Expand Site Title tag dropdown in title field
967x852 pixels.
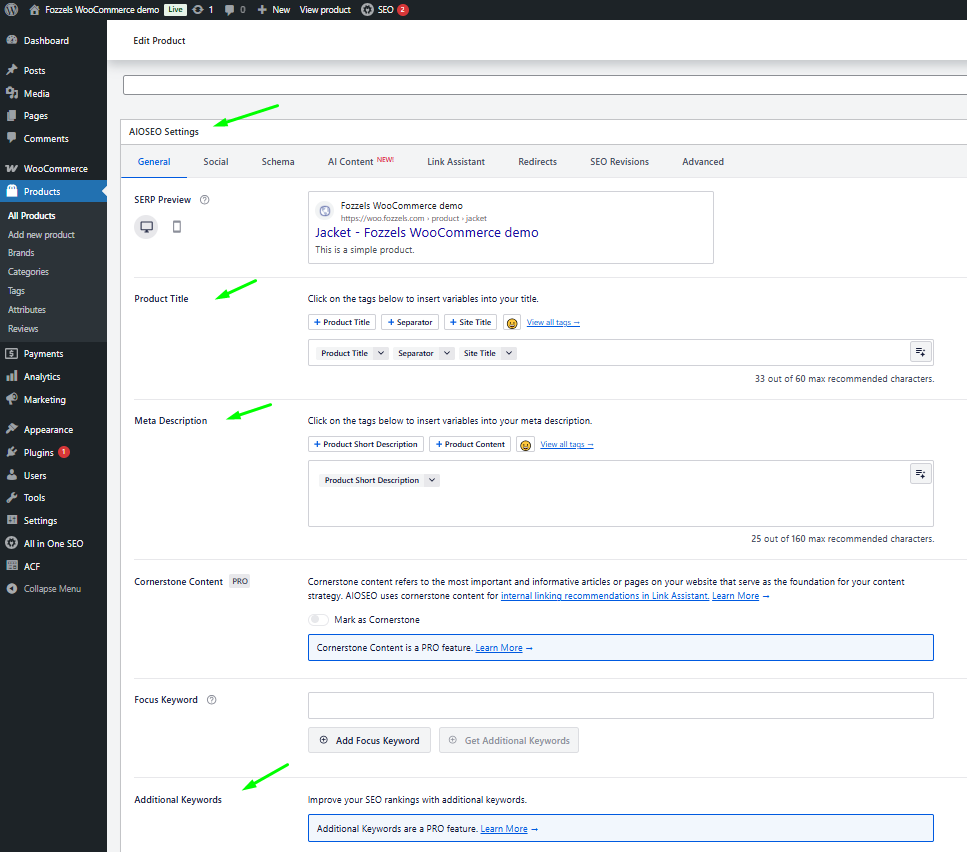509,353
